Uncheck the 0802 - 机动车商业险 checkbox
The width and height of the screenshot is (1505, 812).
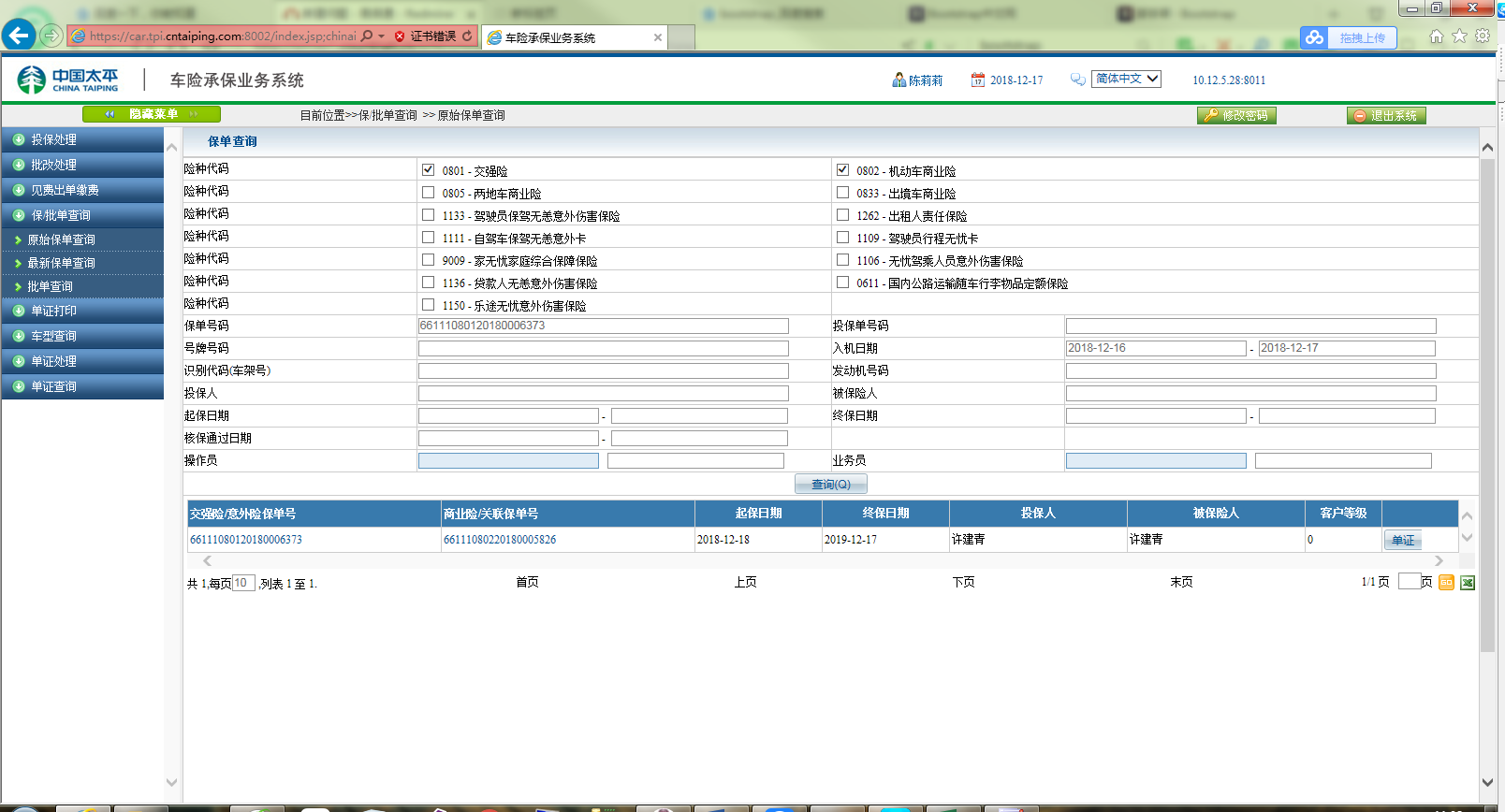click(842, 170)
